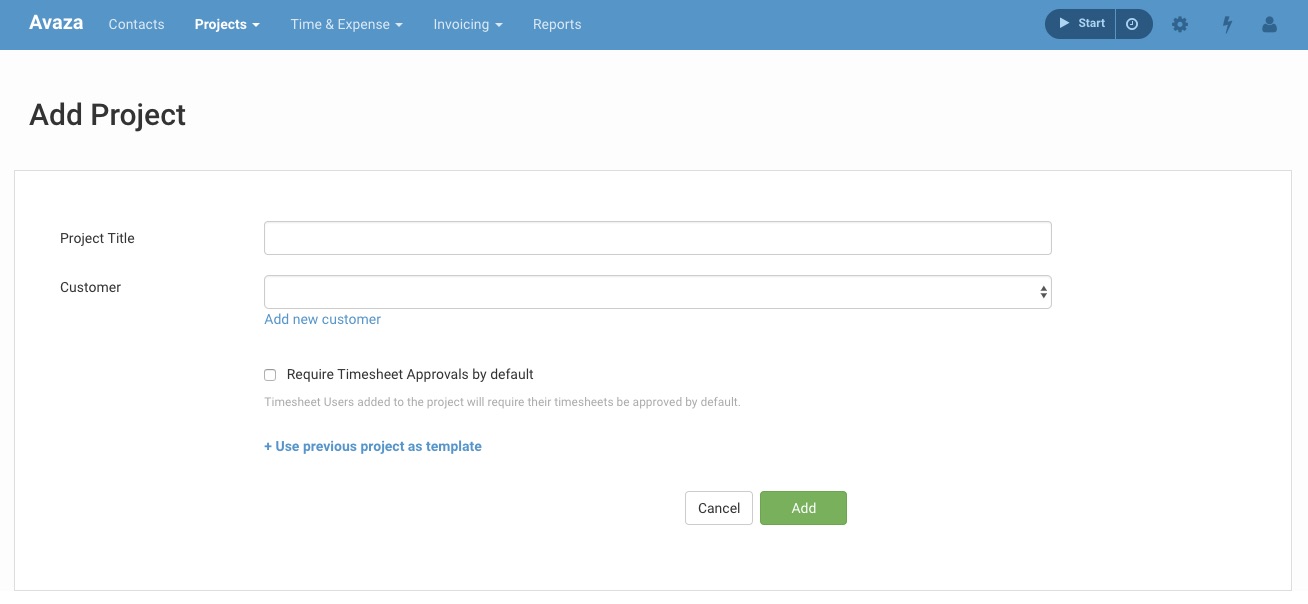This screenshot has height=604, width=1308.
Task: Click the Avaza logo
Action: tap(56, 23)
